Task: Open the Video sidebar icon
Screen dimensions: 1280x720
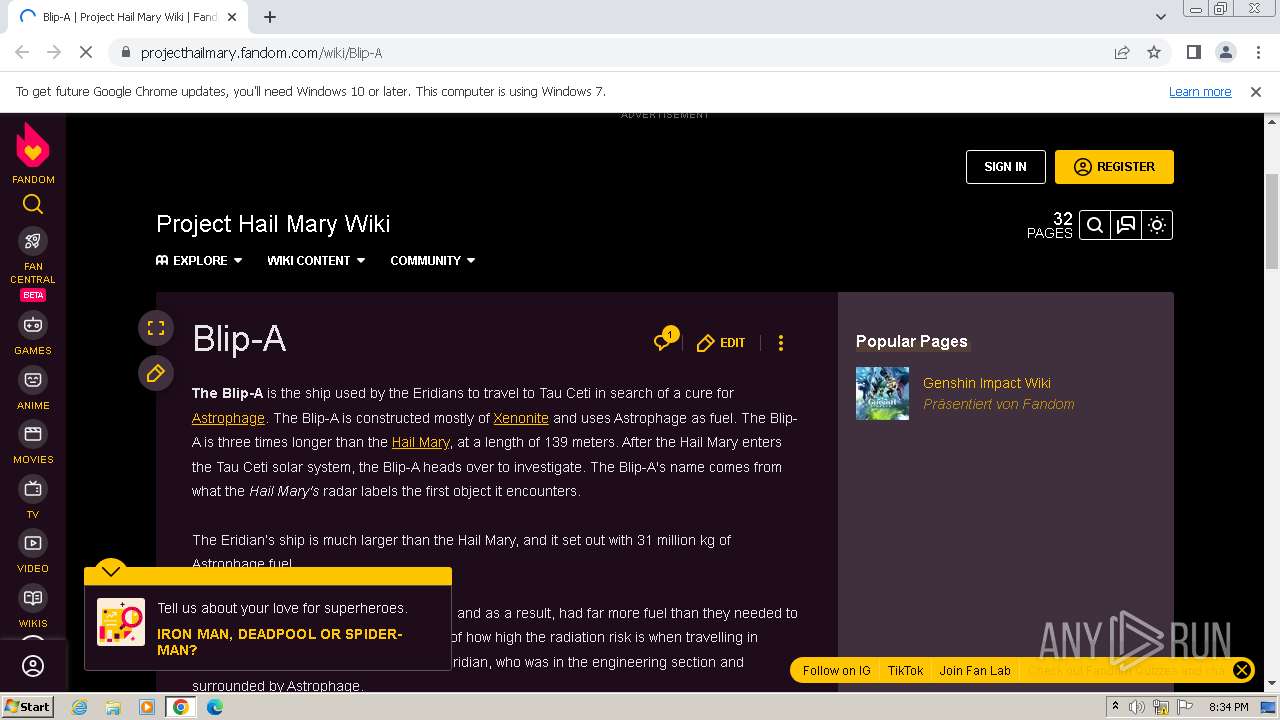Action: pos(33,543)
